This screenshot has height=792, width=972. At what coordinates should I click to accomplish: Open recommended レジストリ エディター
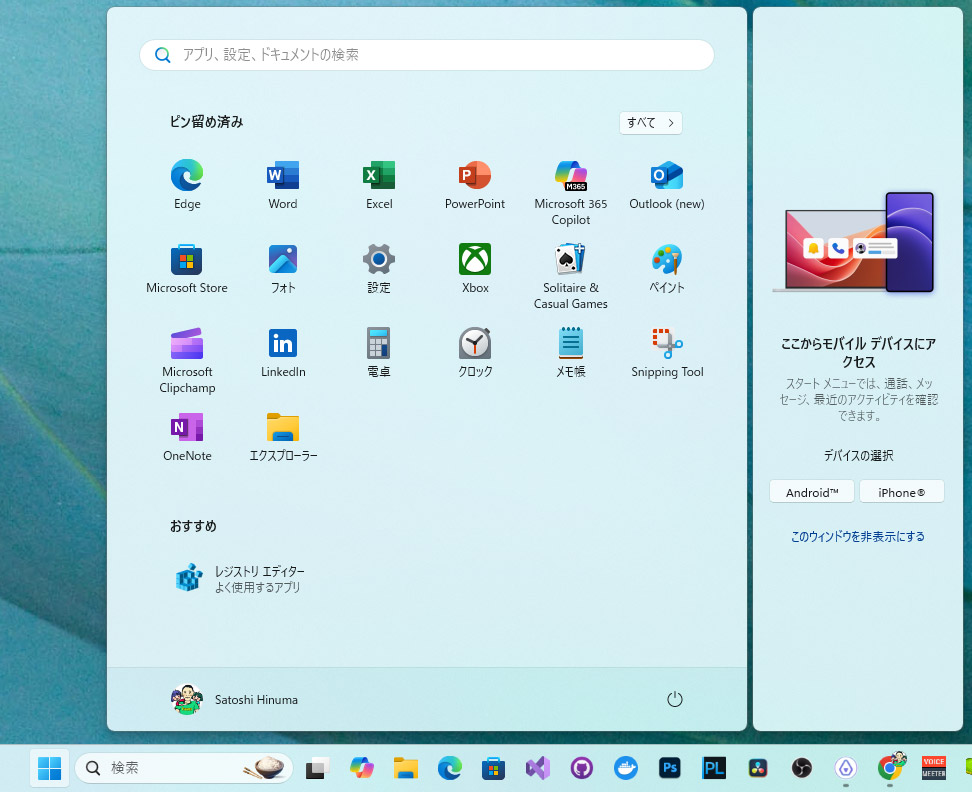pos(241,578)
